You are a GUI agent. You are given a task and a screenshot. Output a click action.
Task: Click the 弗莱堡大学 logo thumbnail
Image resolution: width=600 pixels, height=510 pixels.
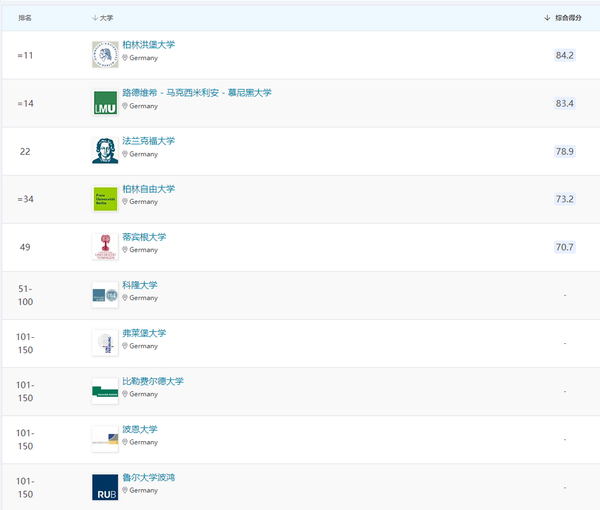pos(105,343)
